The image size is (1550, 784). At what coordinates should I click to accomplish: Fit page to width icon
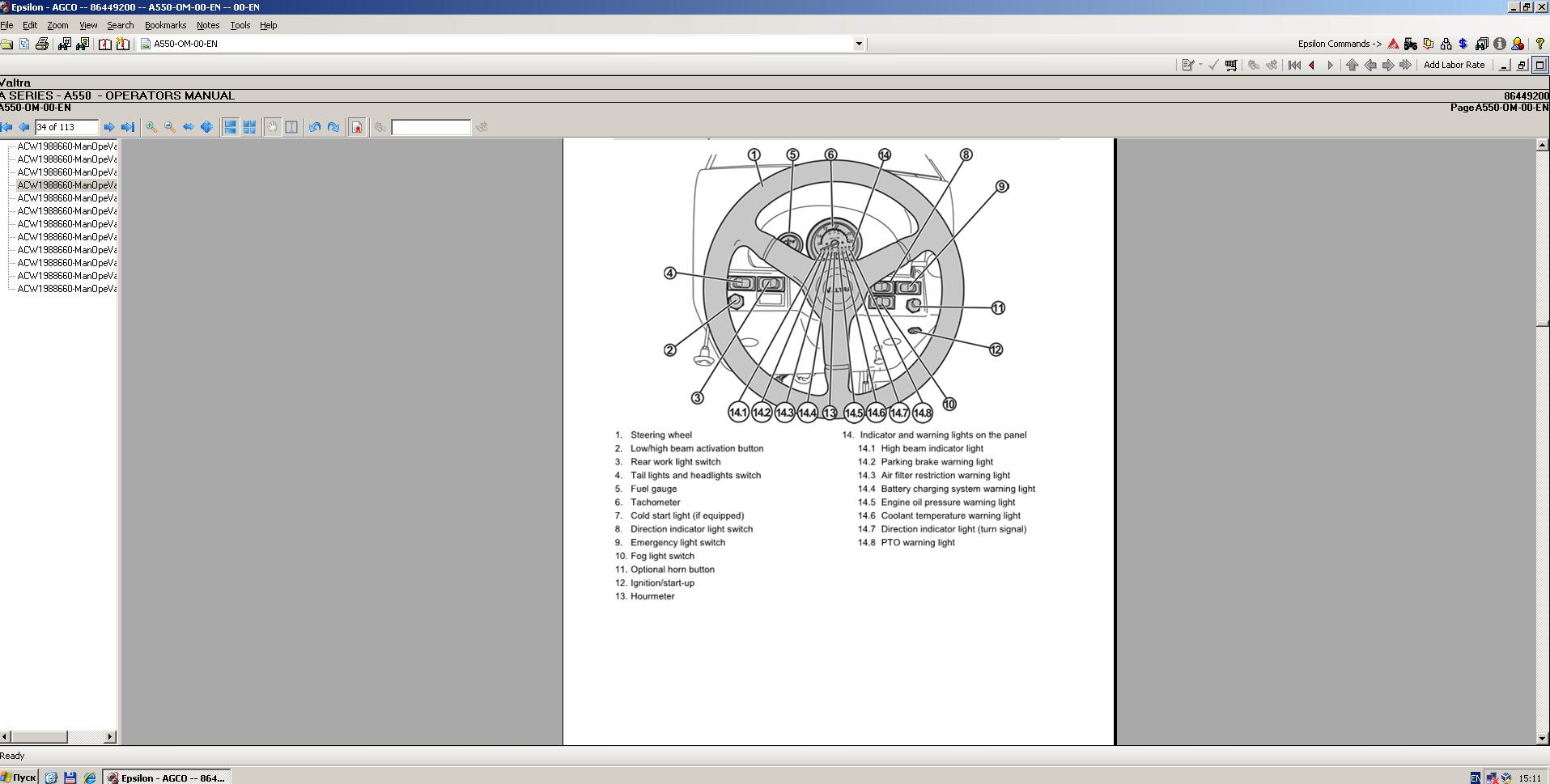tap(189, 127)
